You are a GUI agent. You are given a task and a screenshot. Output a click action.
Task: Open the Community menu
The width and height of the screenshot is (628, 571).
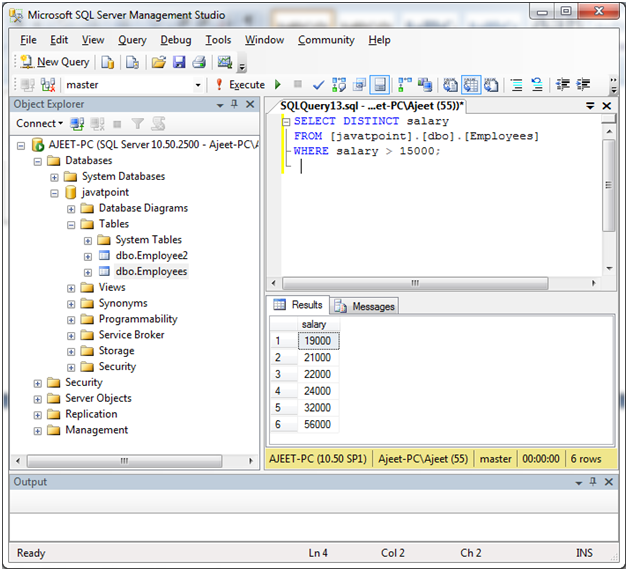326,40
